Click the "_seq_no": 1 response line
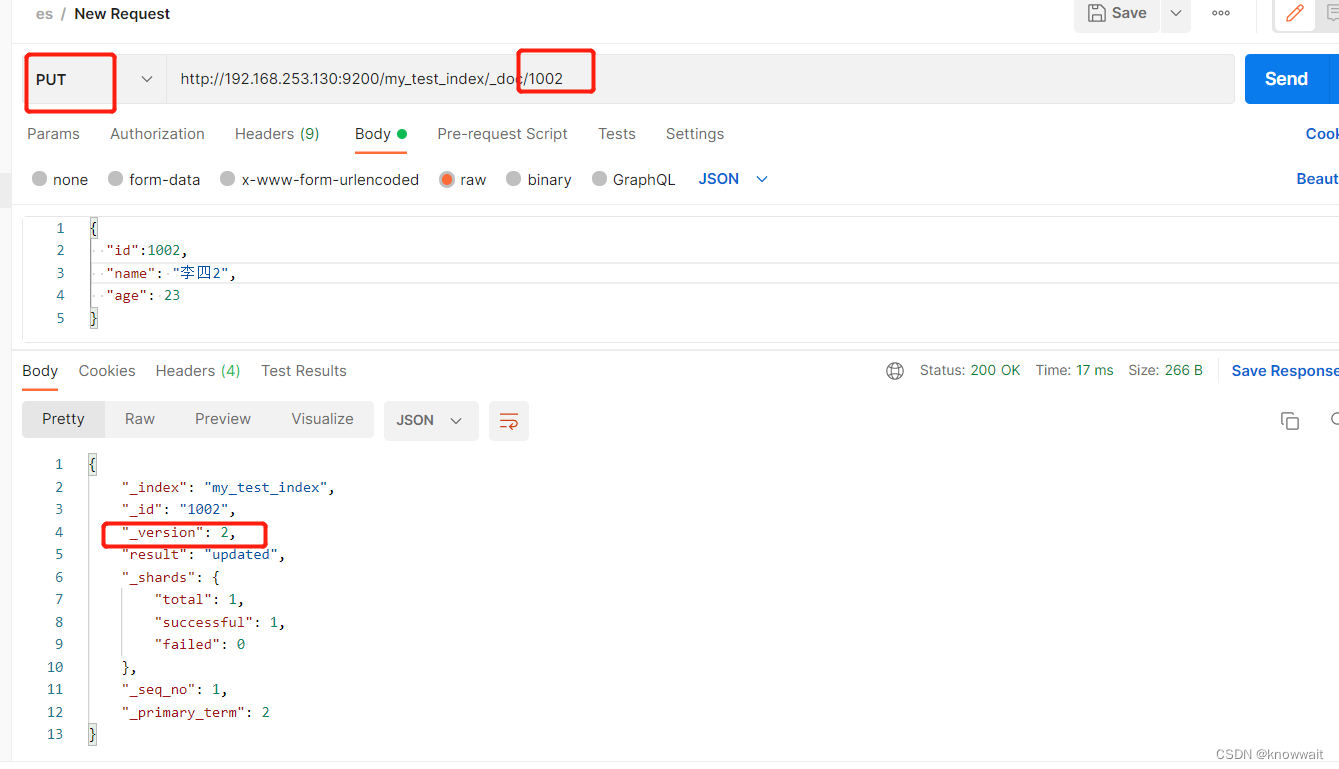This screenshot has width=1339, height=769. click(175, 689)
